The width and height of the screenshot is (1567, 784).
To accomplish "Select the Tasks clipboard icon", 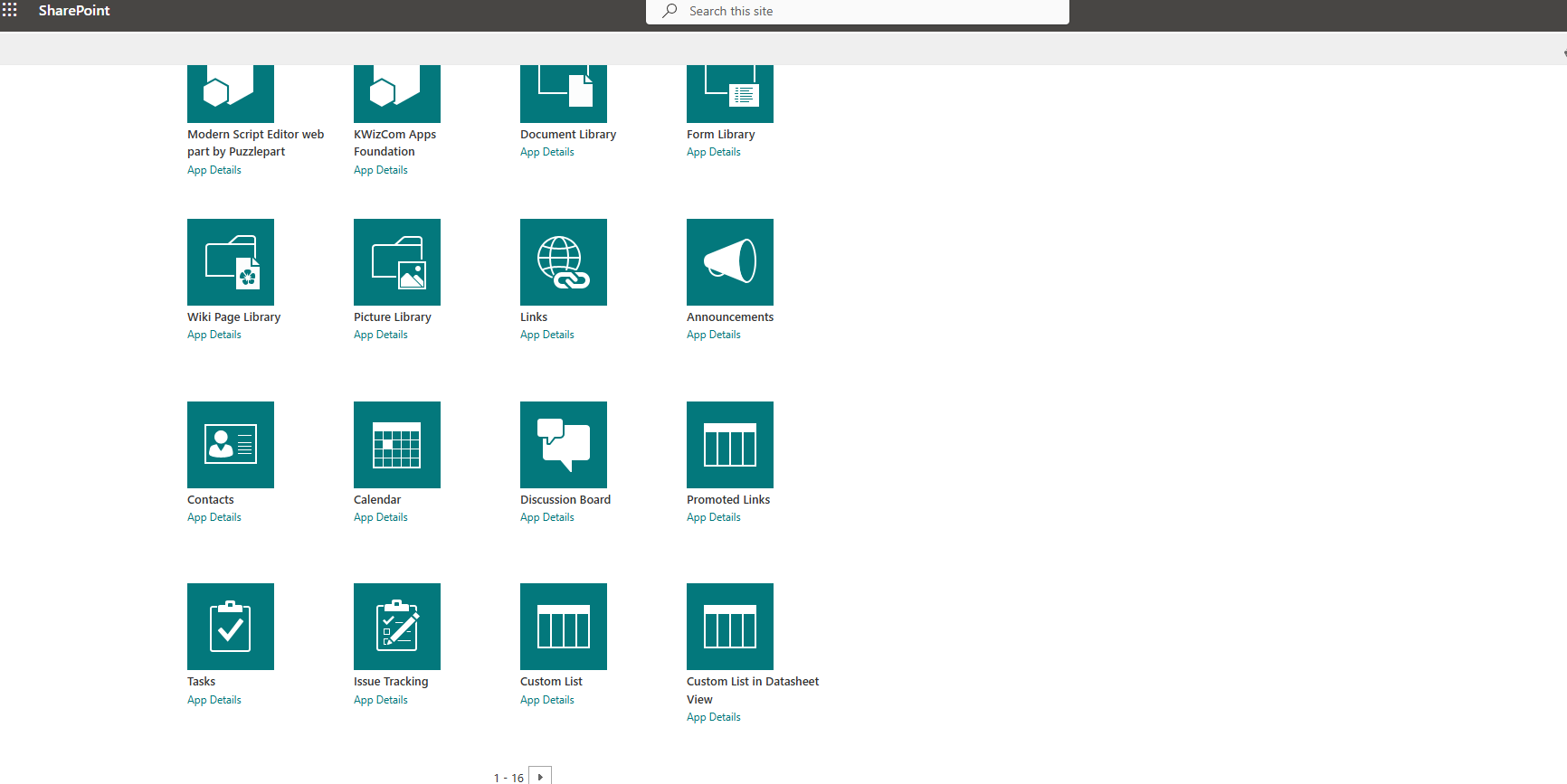I will click(x=230, y=627).
